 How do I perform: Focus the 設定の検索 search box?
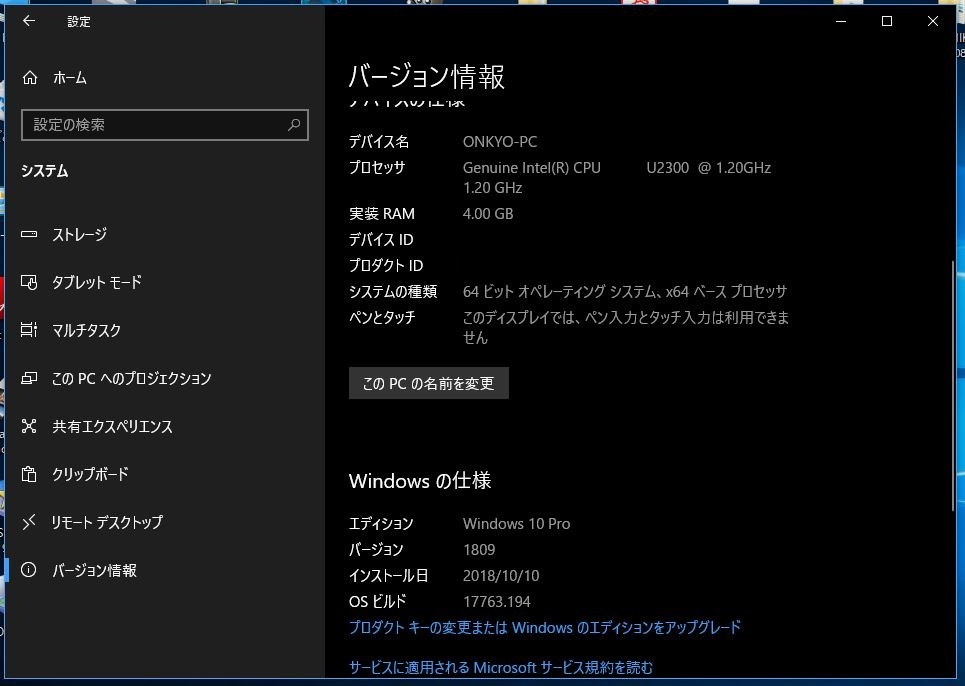click(165, 125)
